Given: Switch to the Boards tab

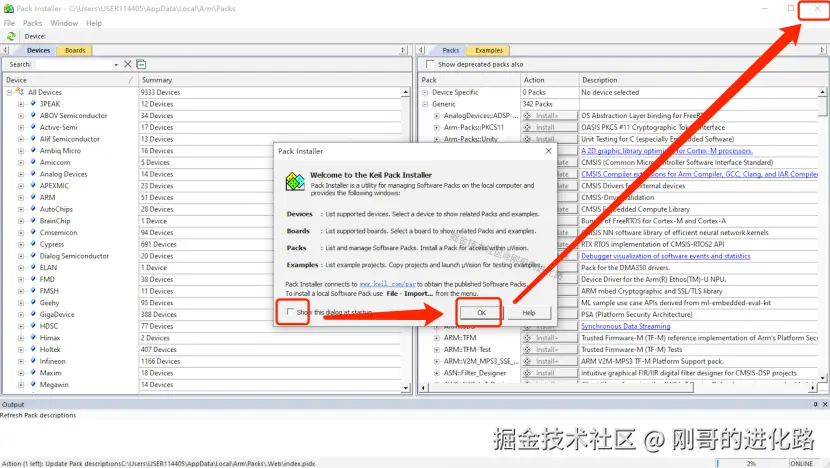Looking at the screenshot, I should coord(75,50).
